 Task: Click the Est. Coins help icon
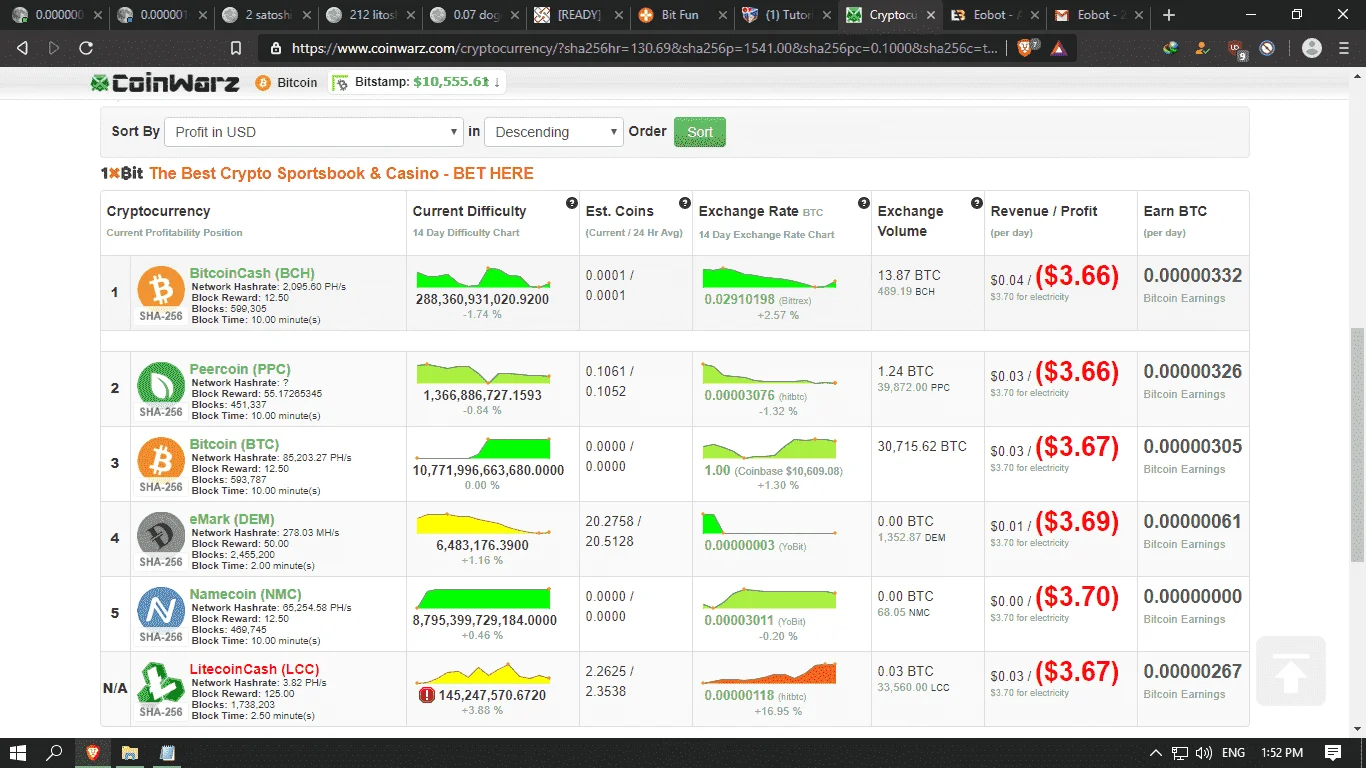(x=685, y=203)
